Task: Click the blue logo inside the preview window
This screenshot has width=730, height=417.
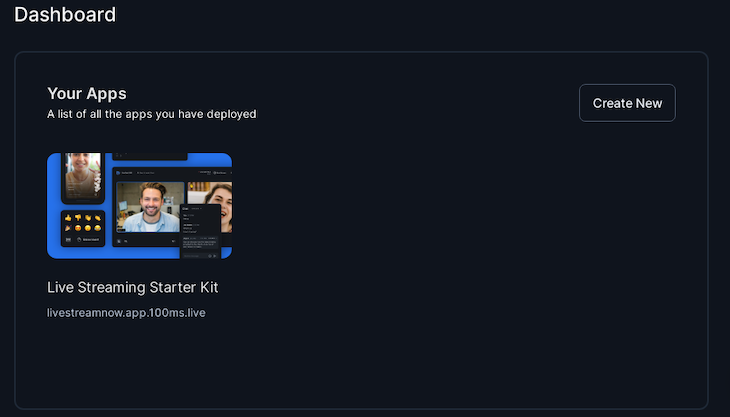Action: click(x=118, y=173)
